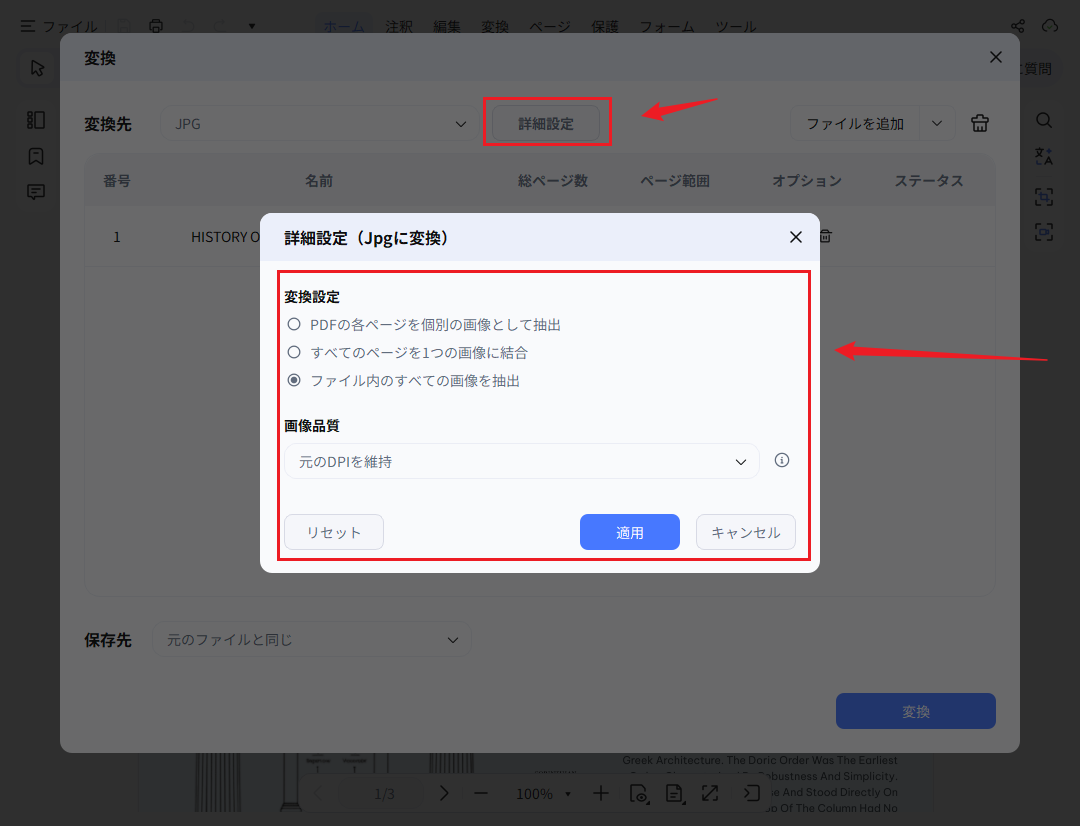Select PDFの各ページを個別の画像として抽出 radio option
The height and width of the screenshot is (826, 1080).
coord(294,324)
